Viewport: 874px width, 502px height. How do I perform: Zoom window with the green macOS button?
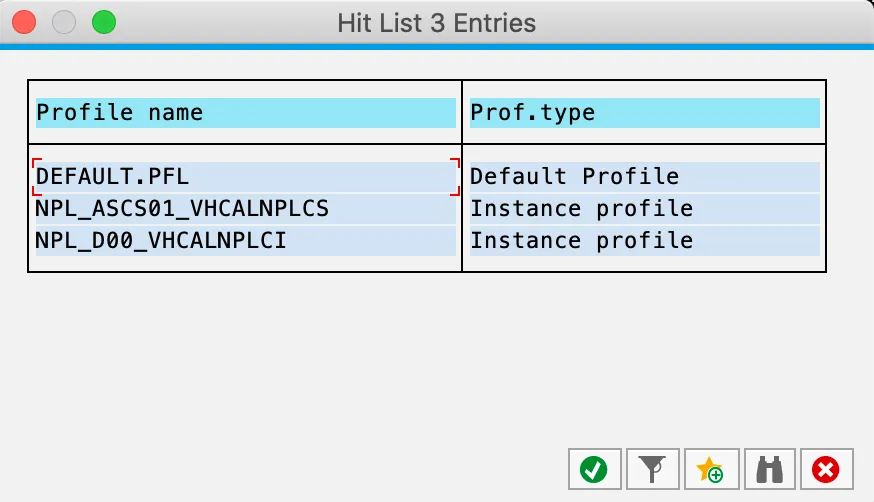point(104,22)
